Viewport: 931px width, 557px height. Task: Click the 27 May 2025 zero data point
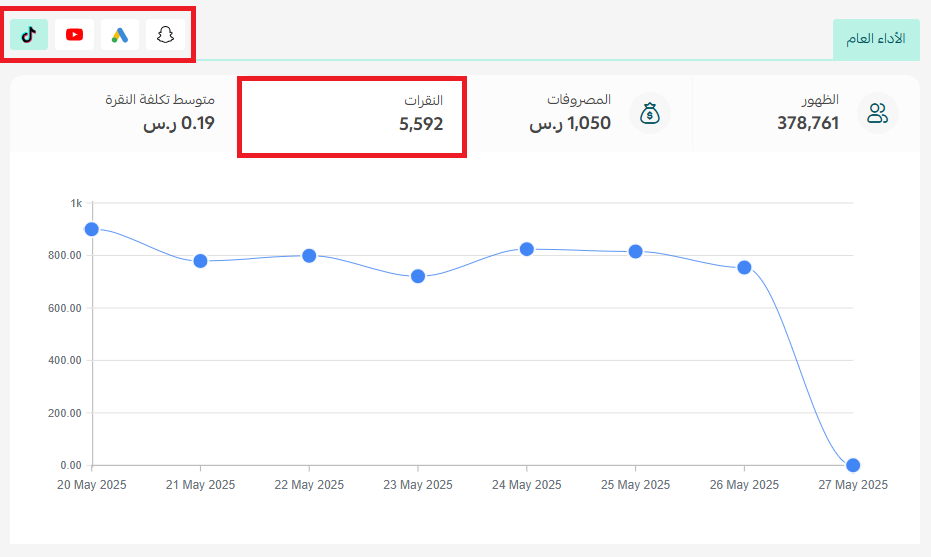pos(853,465)
